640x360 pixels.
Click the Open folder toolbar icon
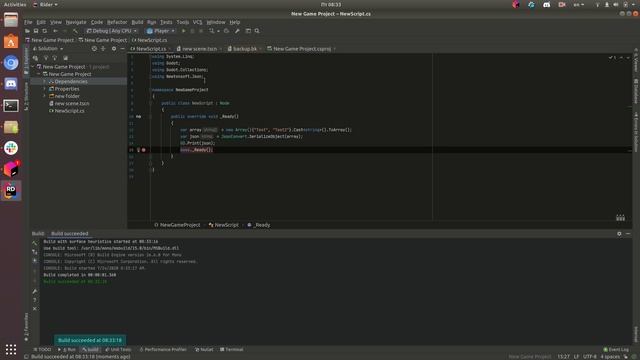click(x=27, y=31)
